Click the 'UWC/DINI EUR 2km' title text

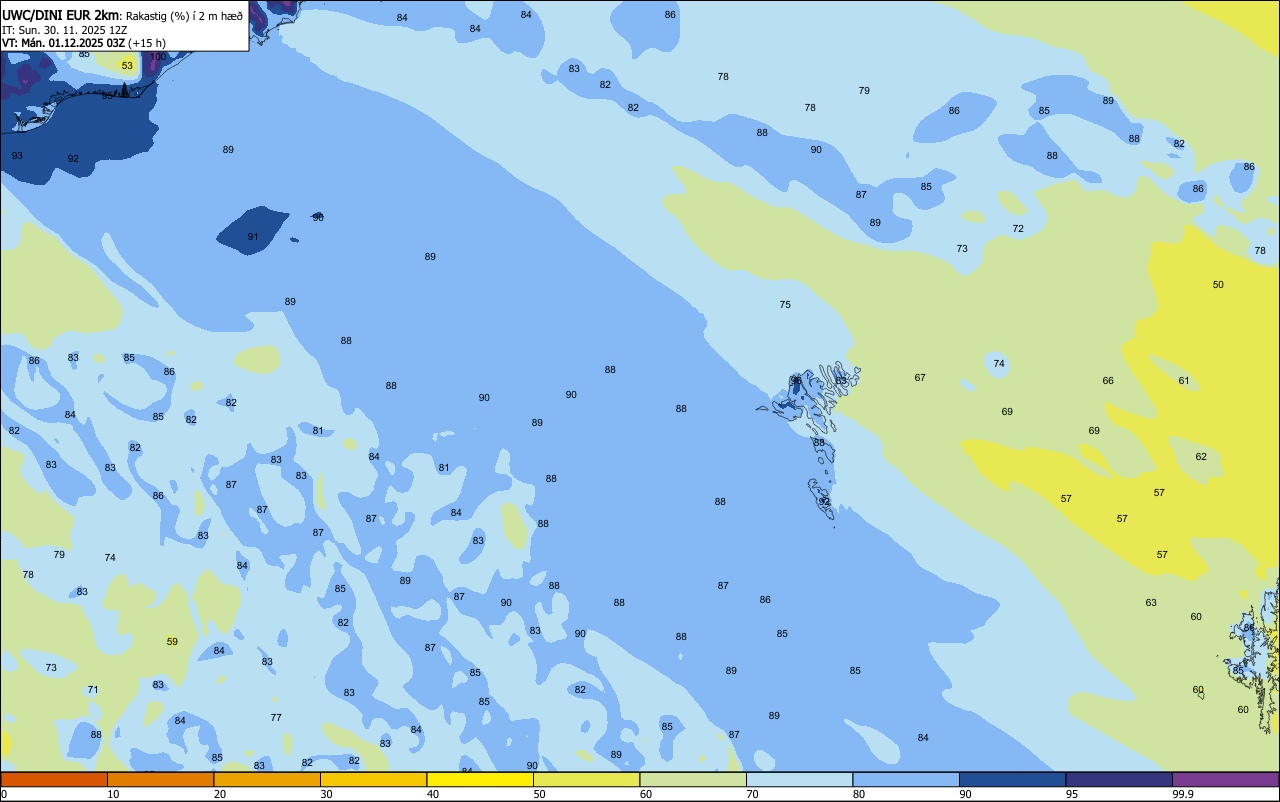point(60,15)
